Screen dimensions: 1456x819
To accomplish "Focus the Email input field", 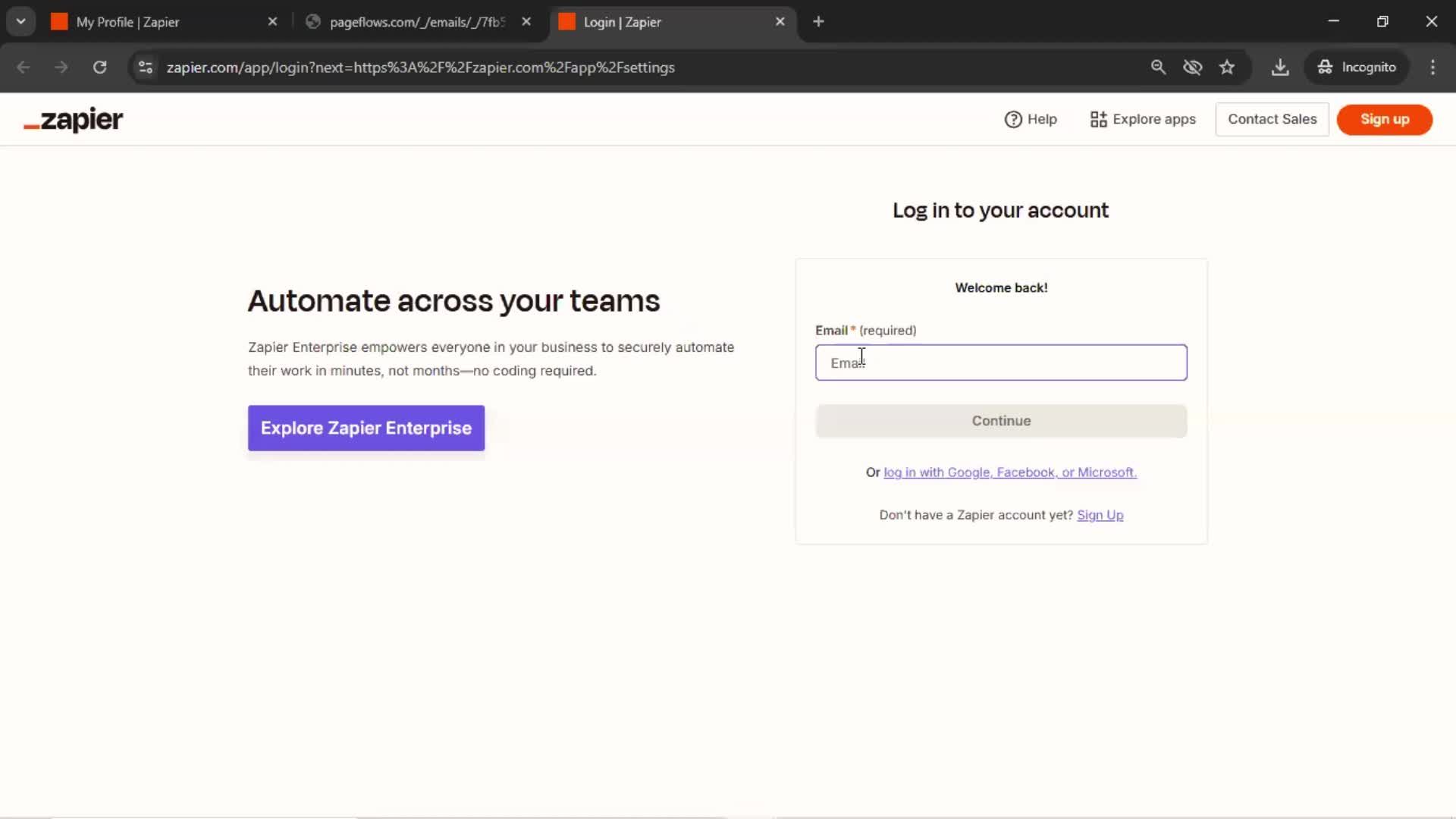I will click(1001, 362).
